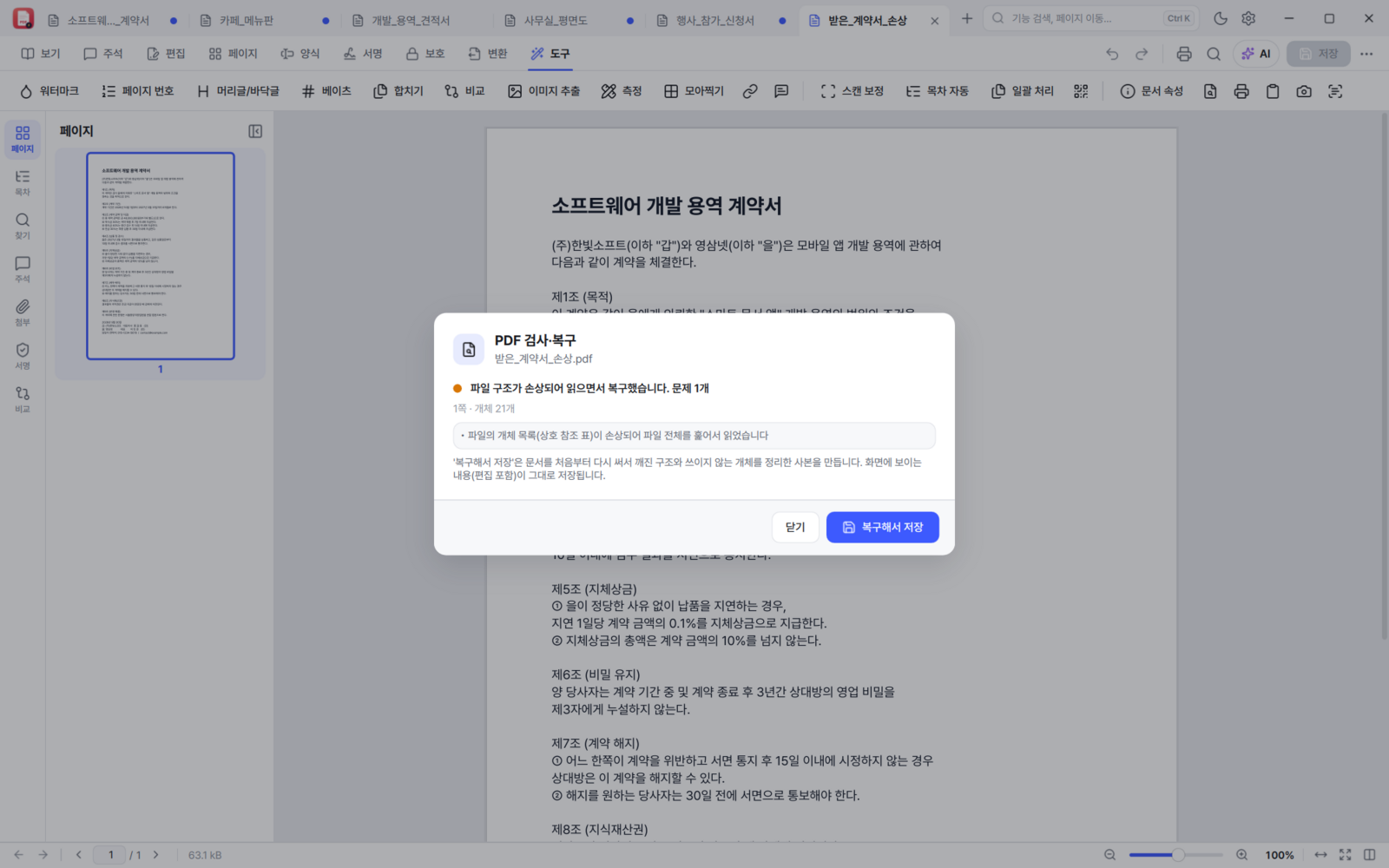Switch to the 보호 menu tab
This screenshot has width=1389, height=868.
[425, 54]
